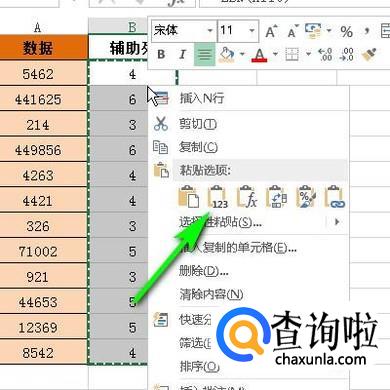This screenshot has height=390, width=390.
Task: Select the Paste Link icon
Action: click(335, 197)
